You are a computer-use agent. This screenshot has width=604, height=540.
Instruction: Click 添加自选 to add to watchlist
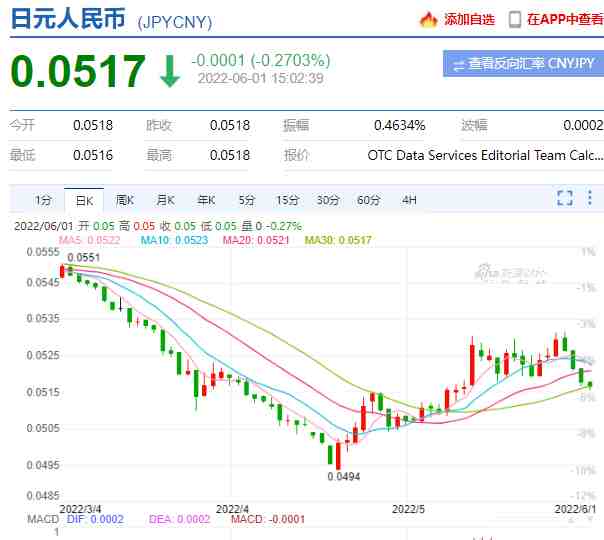[469, 19]
